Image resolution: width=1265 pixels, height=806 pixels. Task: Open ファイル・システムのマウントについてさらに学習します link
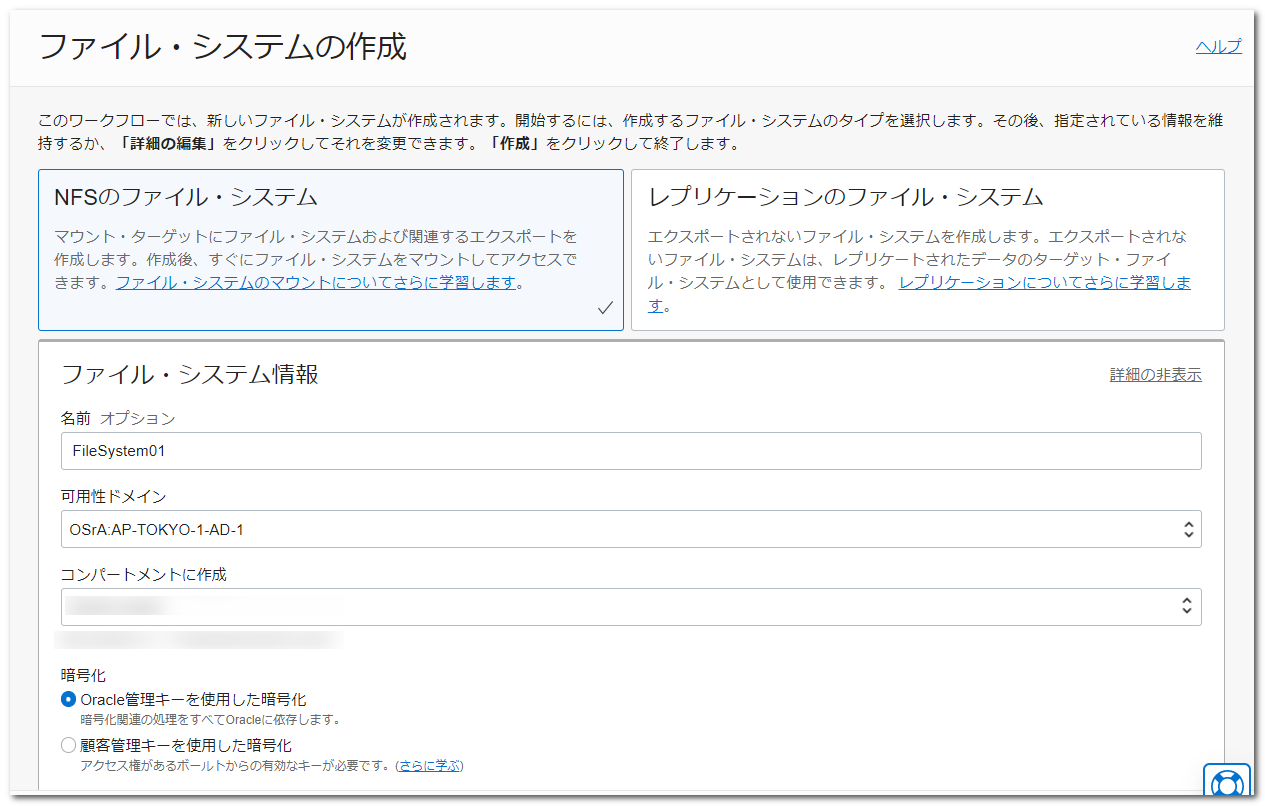point(317,283)
